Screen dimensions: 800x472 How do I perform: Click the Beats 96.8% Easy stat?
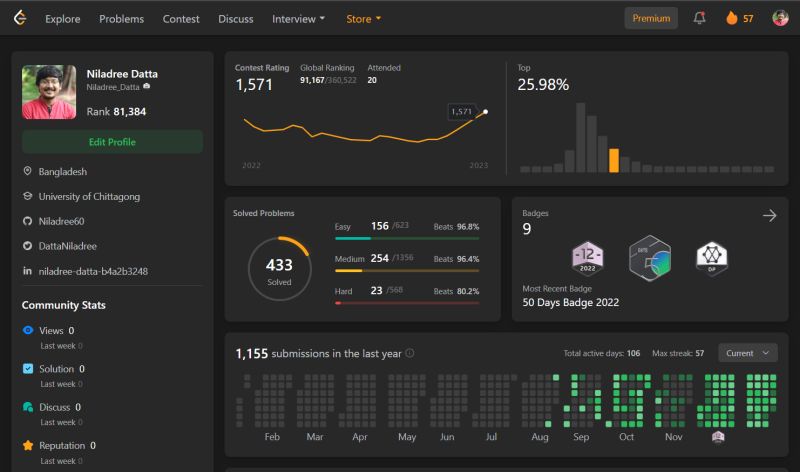pos(456,227)
